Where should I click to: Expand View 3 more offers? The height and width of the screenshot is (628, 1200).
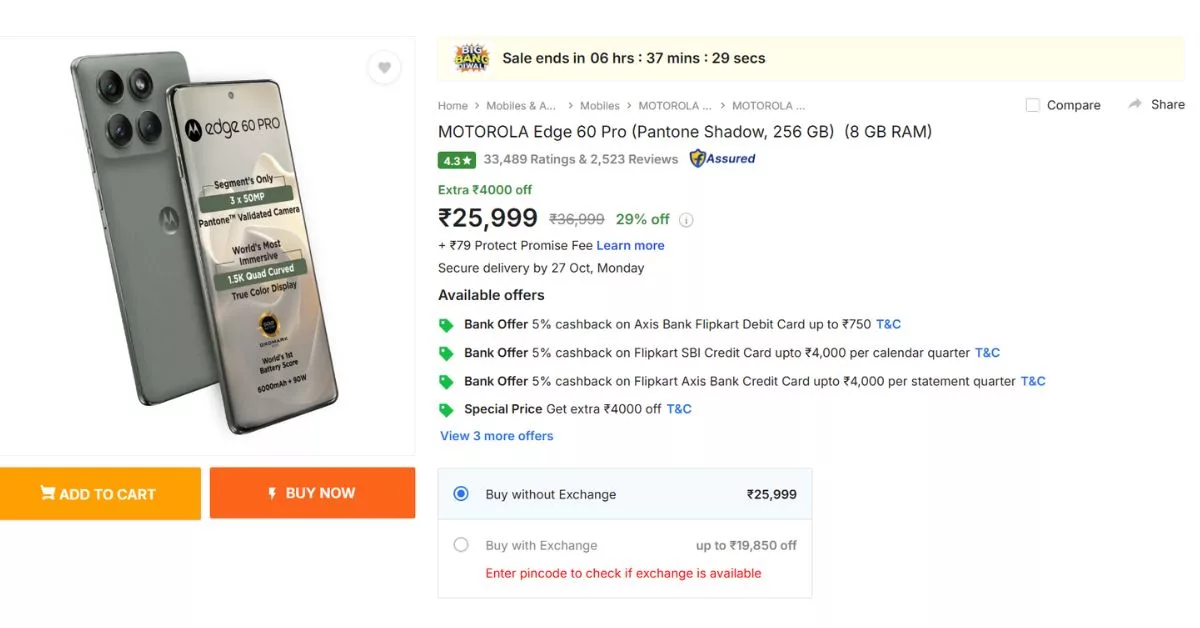click(496, 435)
